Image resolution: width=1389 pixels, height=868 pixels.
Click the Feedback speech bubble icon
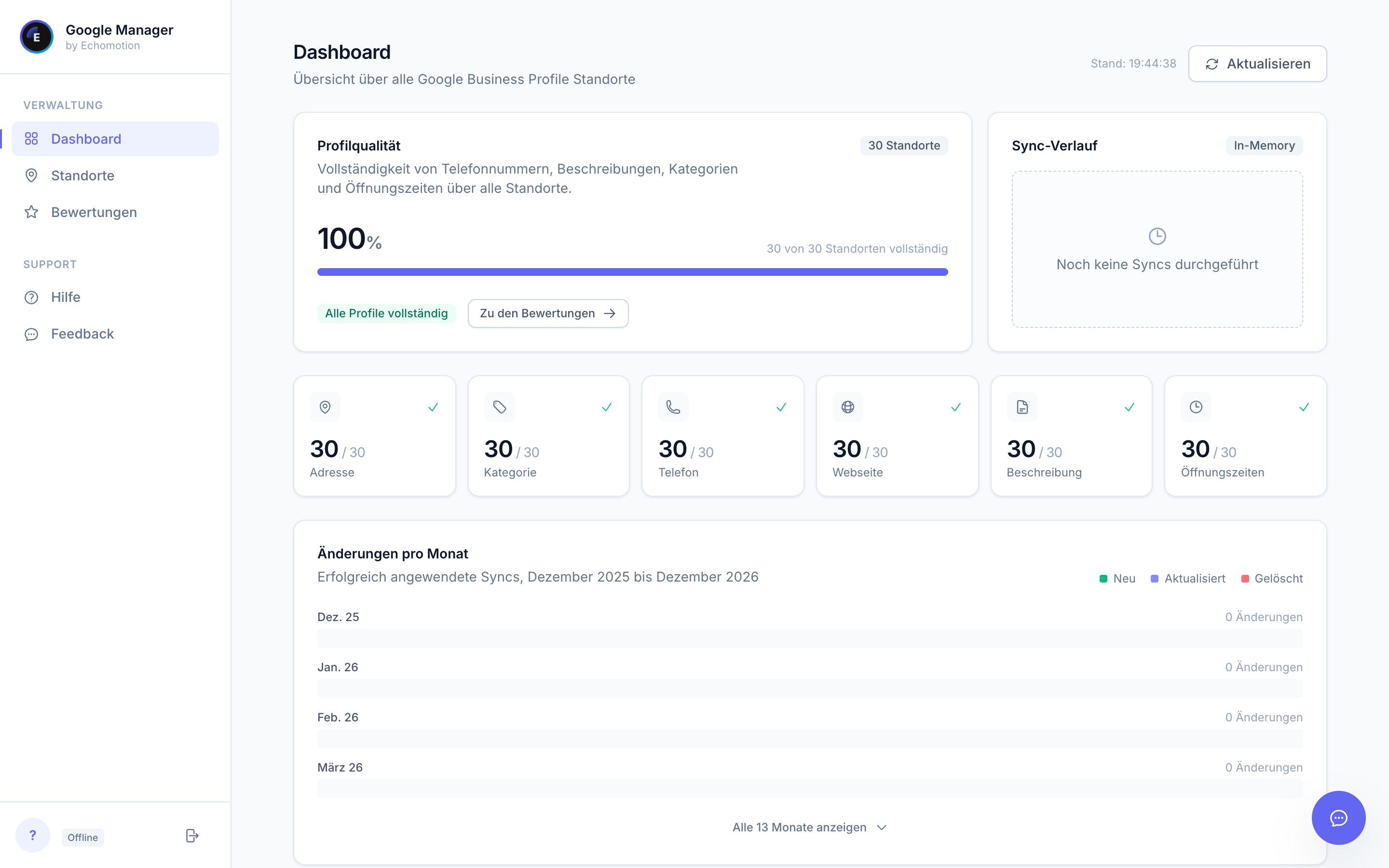pos(31,334)
